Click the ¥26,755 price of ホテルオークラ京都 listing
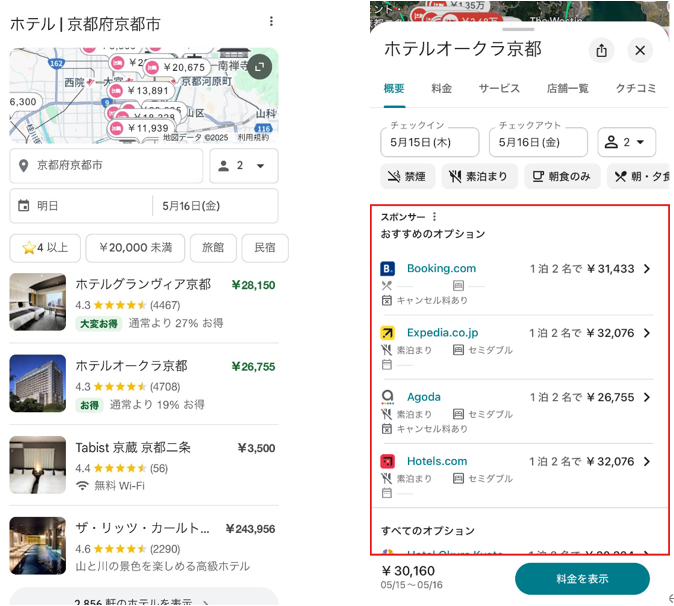The image size is (674, 606). [x=253, y=367]
